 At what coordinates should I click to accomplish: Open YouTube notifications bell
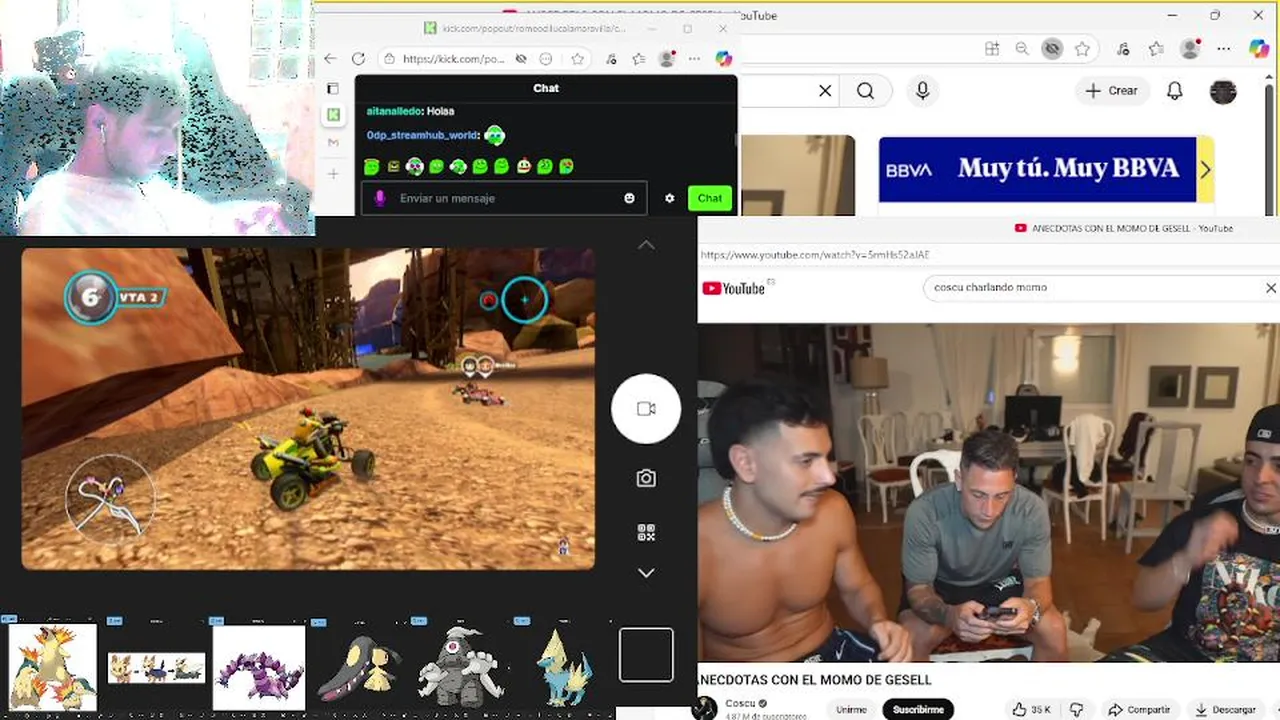click(1175, 91)
